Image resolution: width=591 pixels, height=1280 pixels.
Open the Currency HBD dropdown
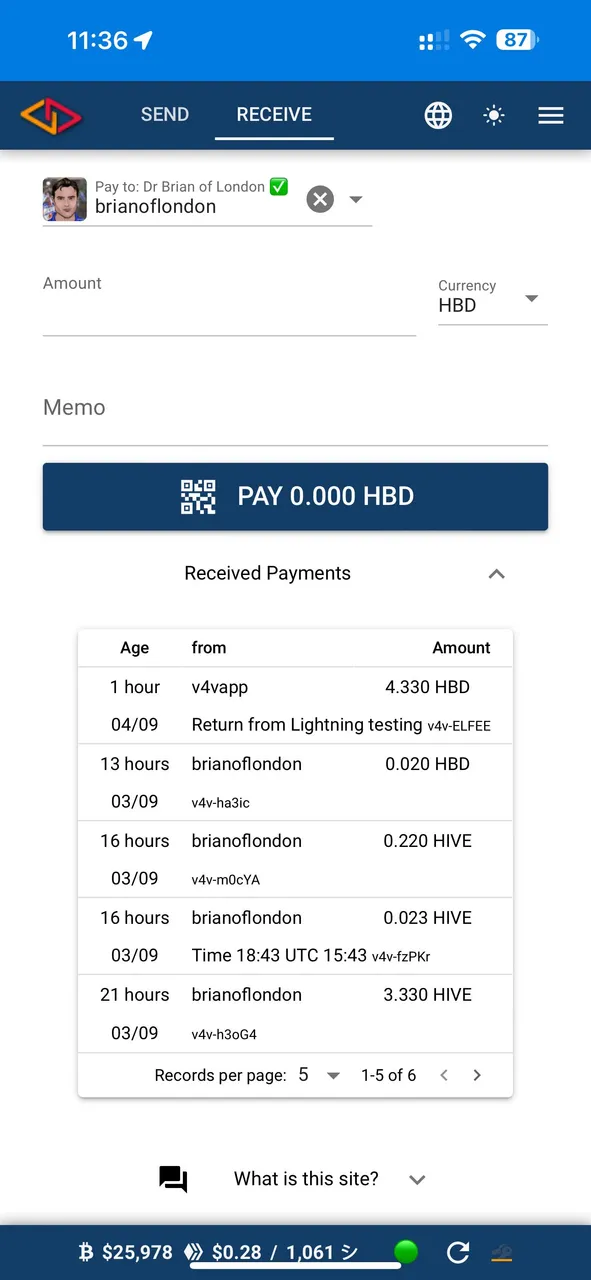pyautogui.click(x=493, y=298)
